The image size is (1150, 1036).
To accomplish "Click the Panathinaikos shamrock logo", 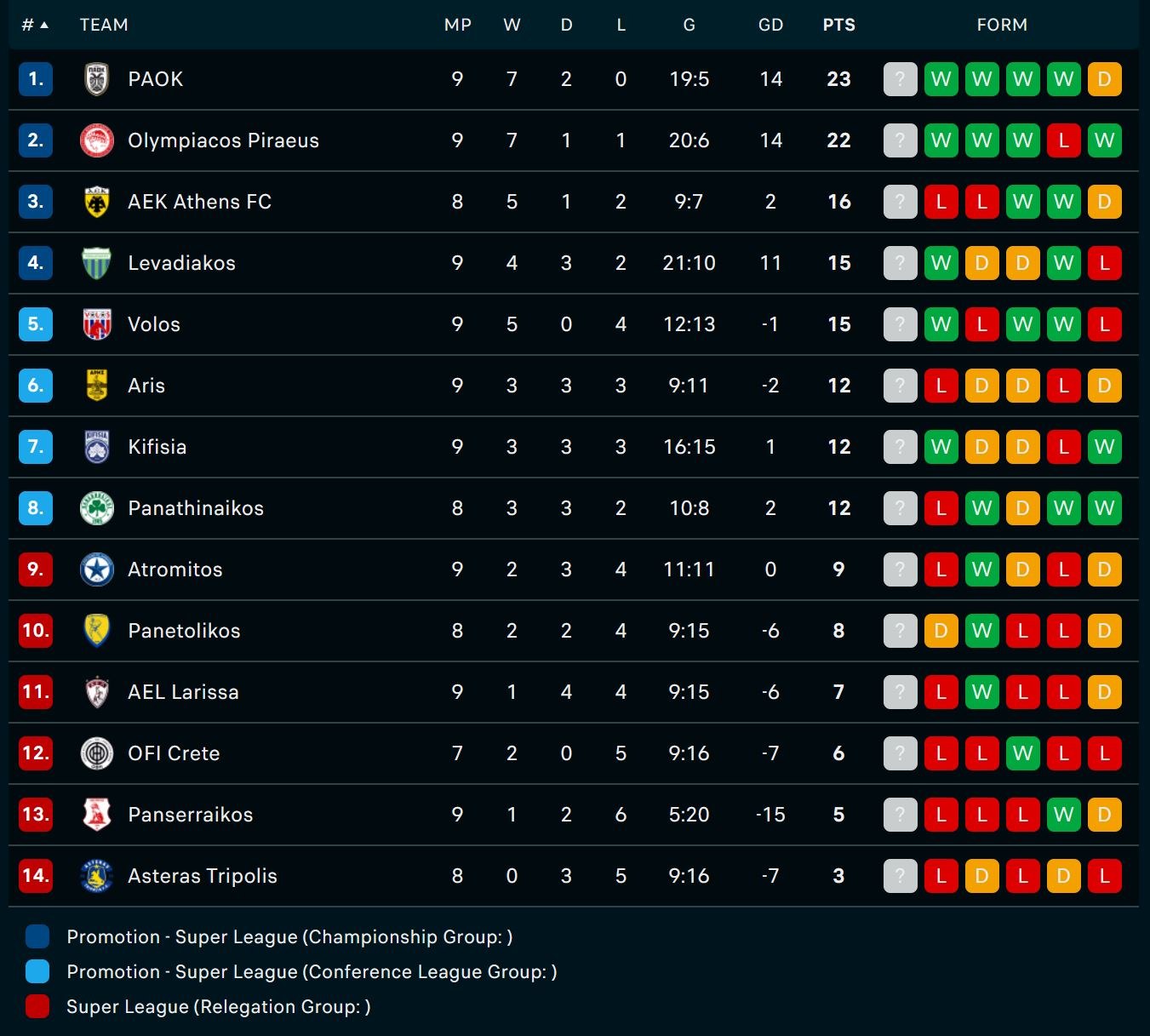I will click(x=97, y=508).
